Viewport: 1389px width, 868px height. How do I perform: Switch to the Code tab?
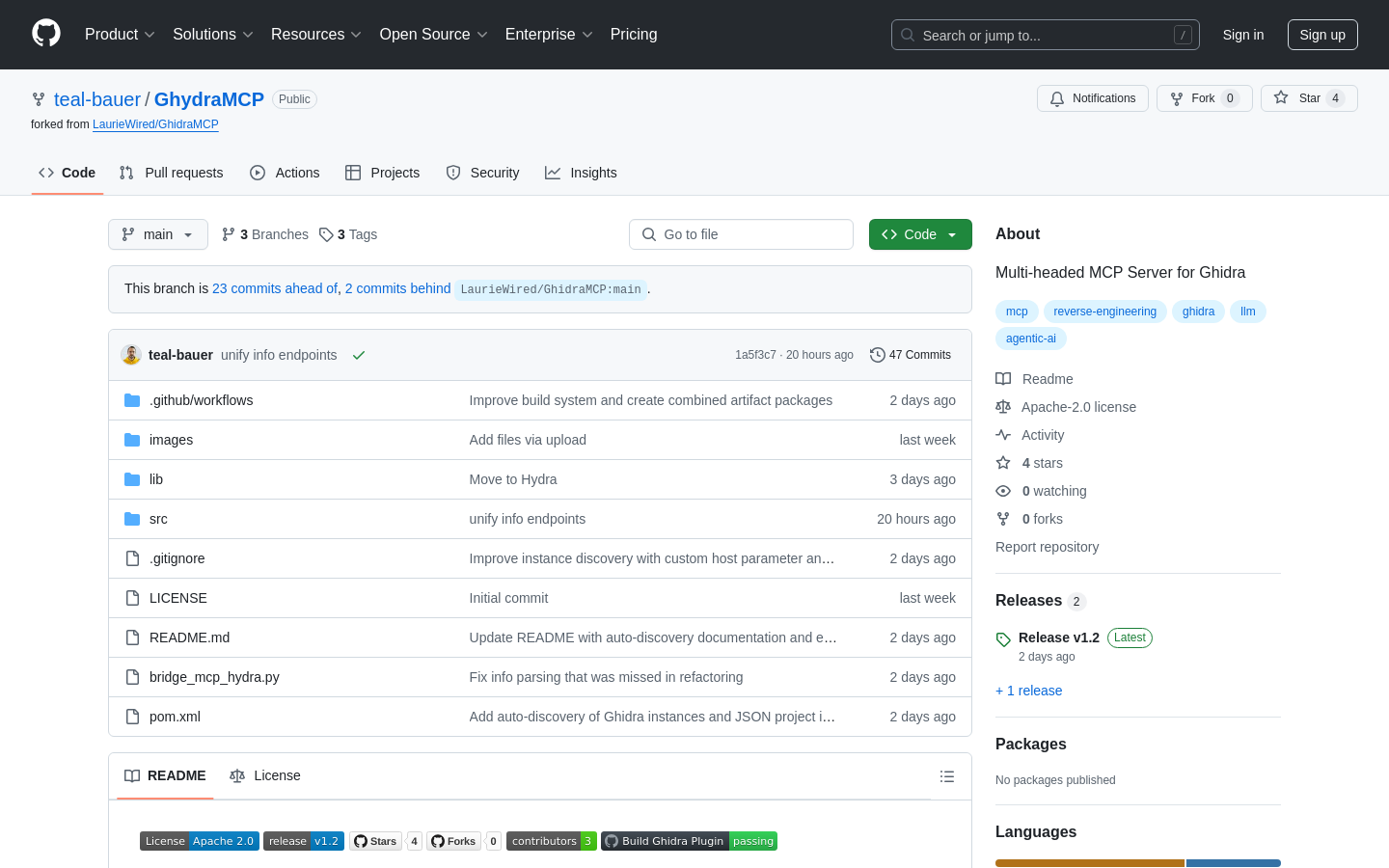68,173
